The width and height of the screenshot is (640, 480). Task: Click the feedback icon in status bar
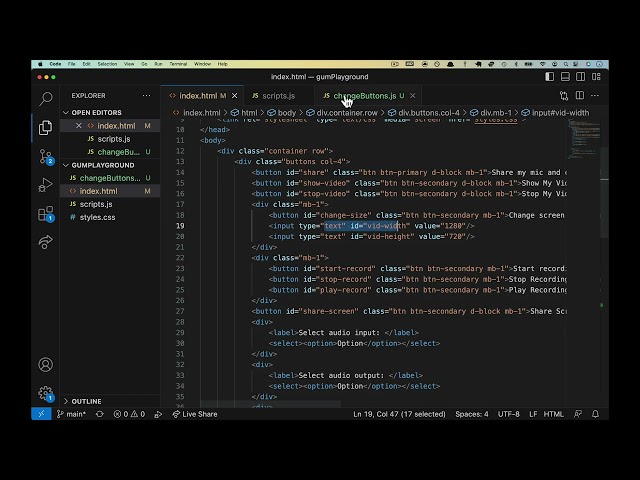point(578,414)
